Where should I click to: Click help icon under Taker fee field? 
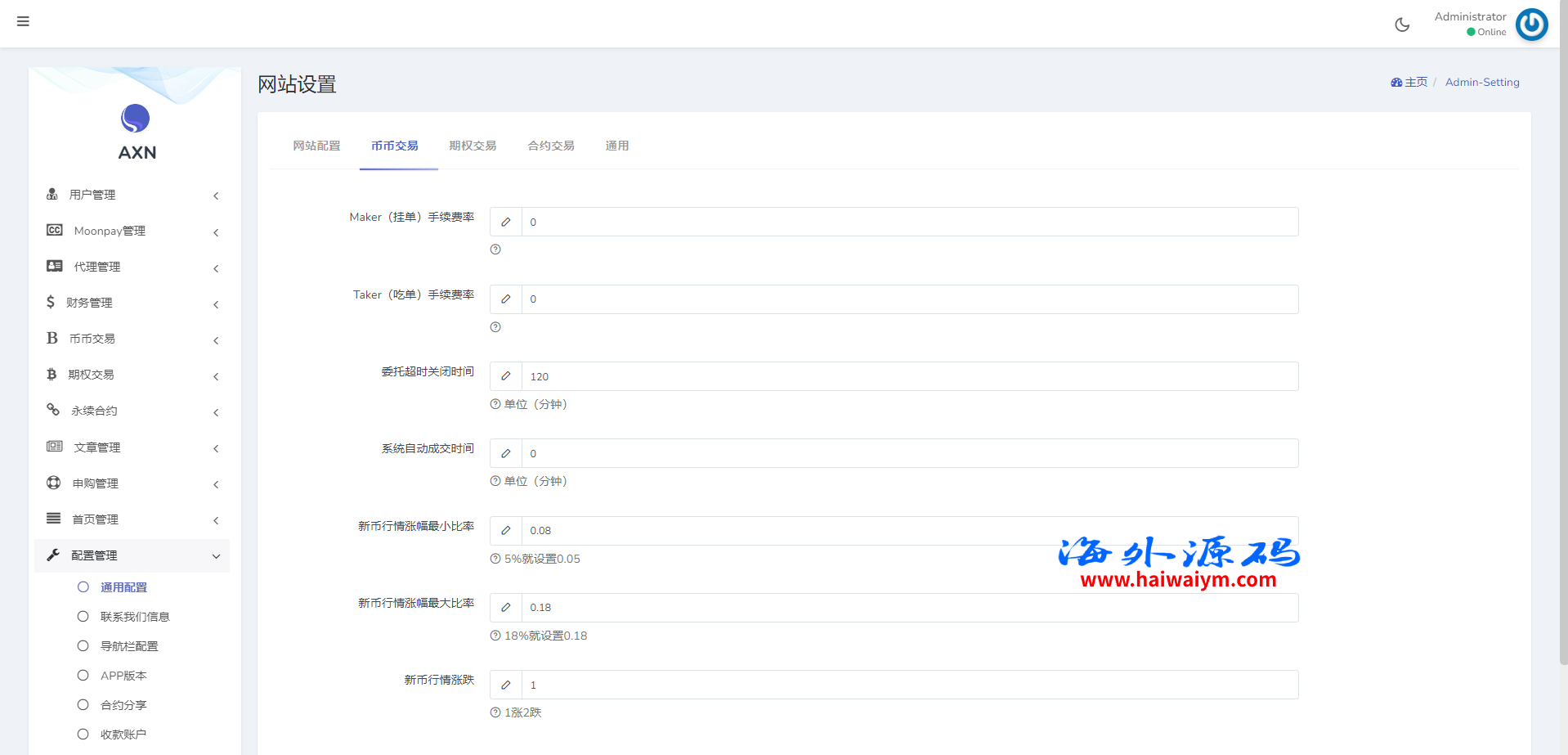[495, 327]
